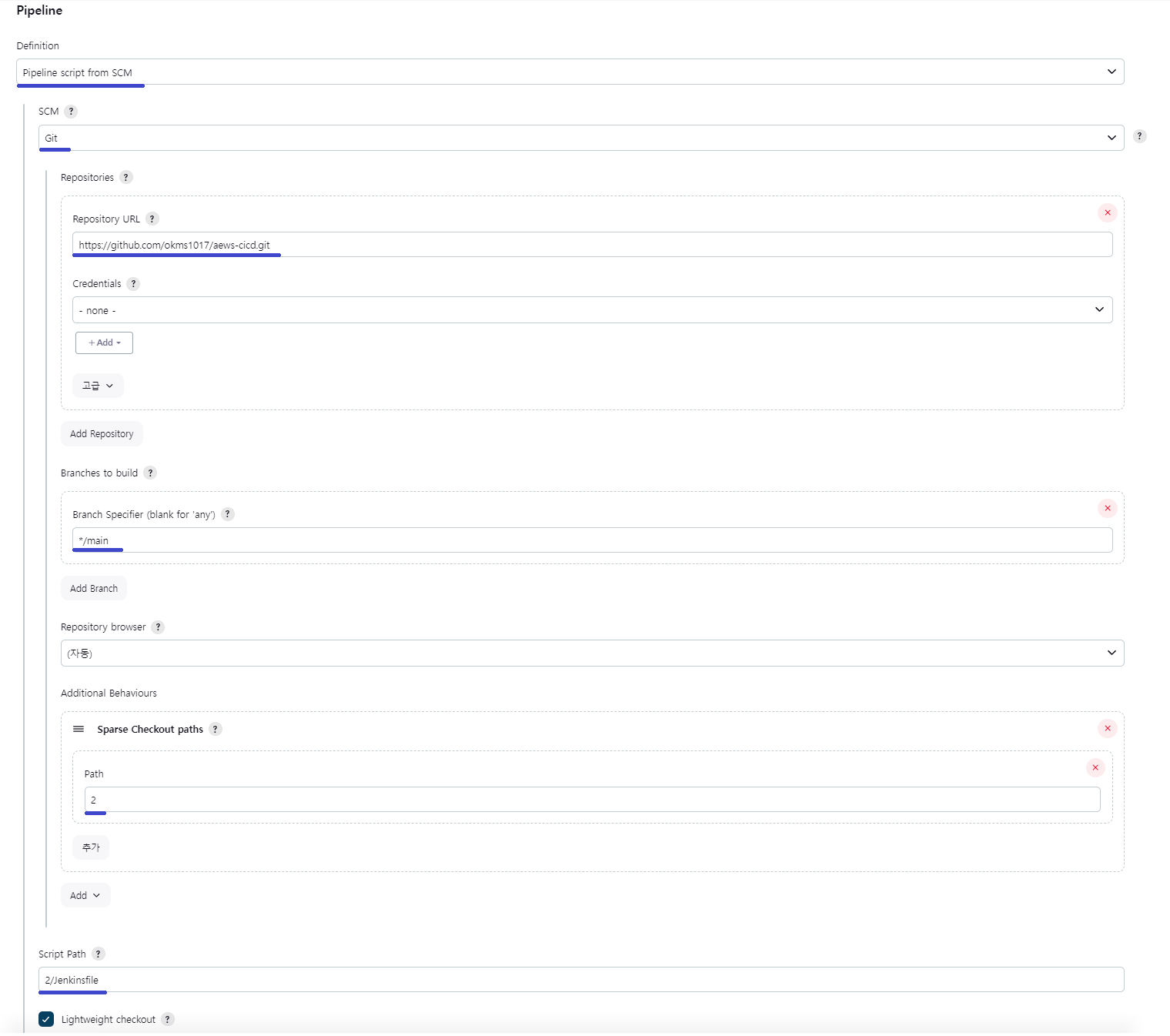Show help for Credentials
This screenshot has height=1036, width=1170.
tap(133, 284)
